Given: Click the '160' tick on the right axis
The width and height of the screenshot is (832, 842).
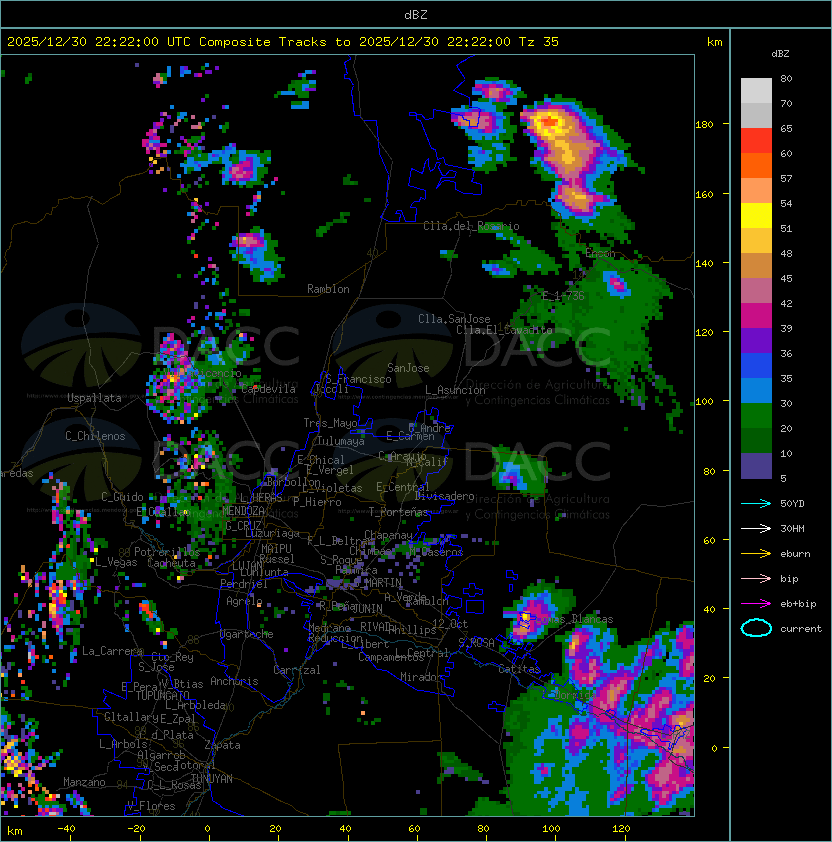Looking at the screenshot, I should 704,194.
